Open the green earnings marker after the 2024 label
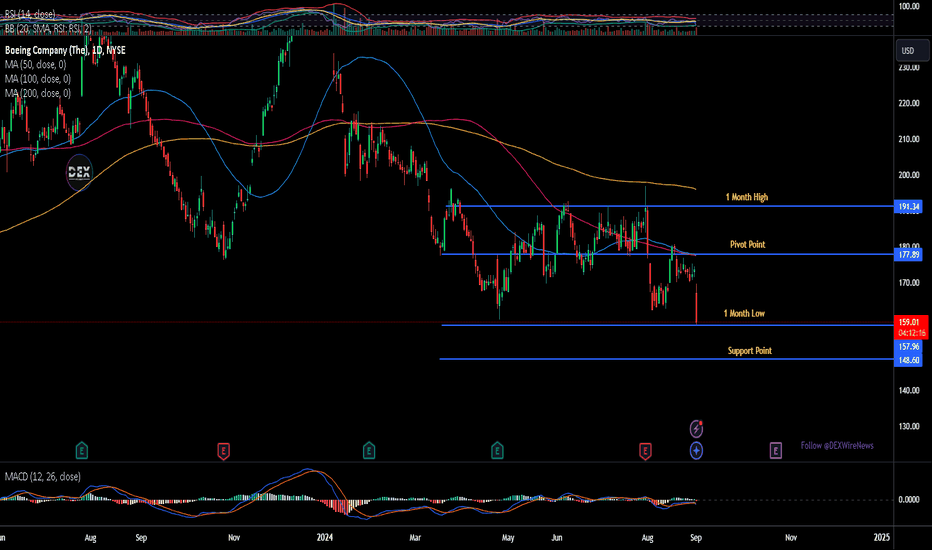The height and width of the screenshot is (550, 932). [369, 451]
